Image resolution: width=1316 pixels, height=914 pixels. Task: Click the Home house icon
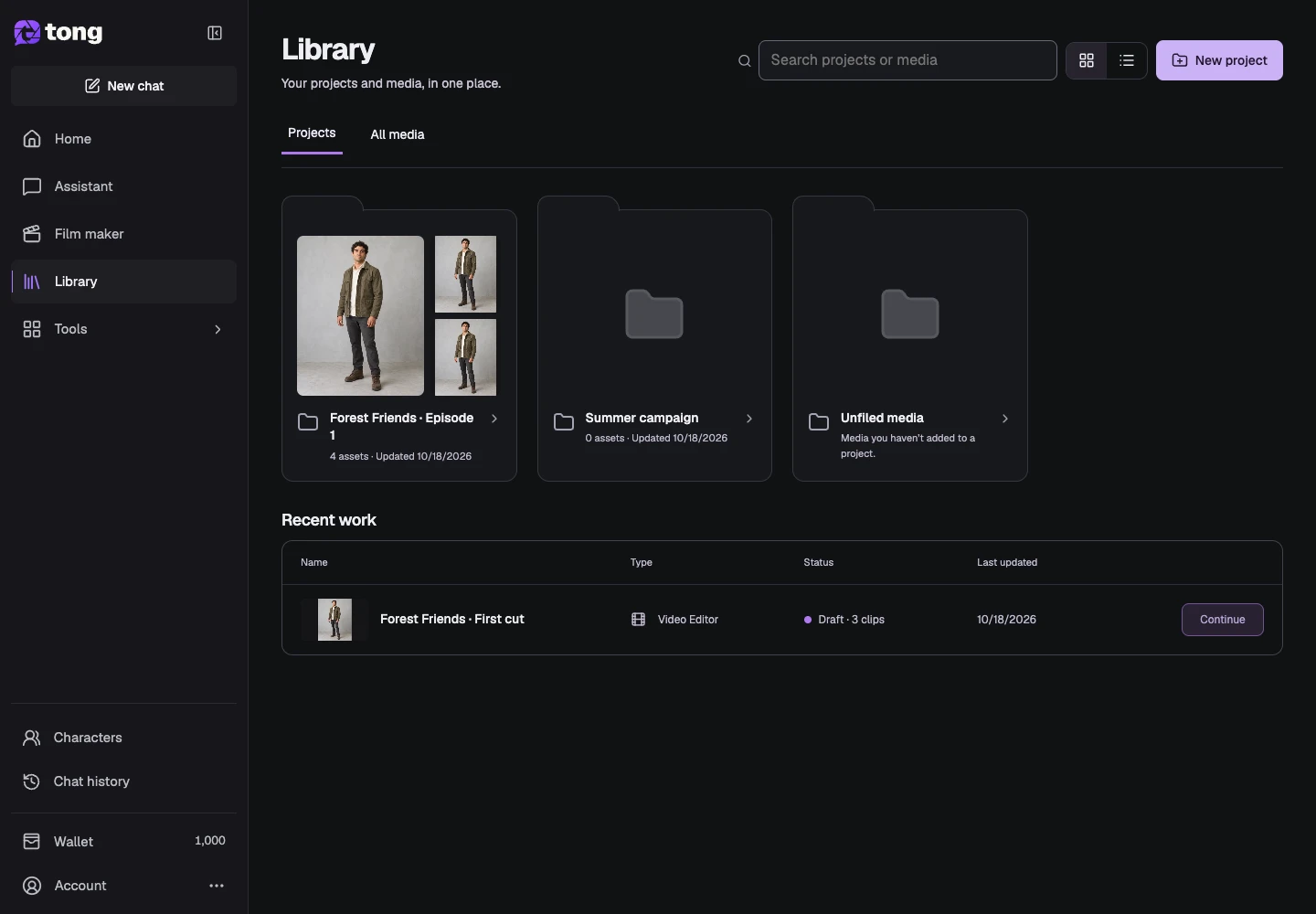tap(32, 139)
